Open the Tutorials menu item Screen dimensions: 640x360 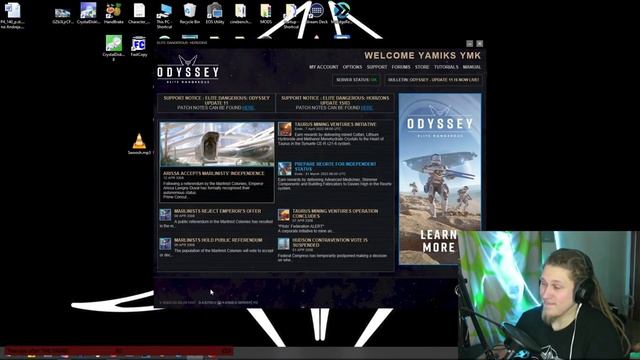point(446,67)
